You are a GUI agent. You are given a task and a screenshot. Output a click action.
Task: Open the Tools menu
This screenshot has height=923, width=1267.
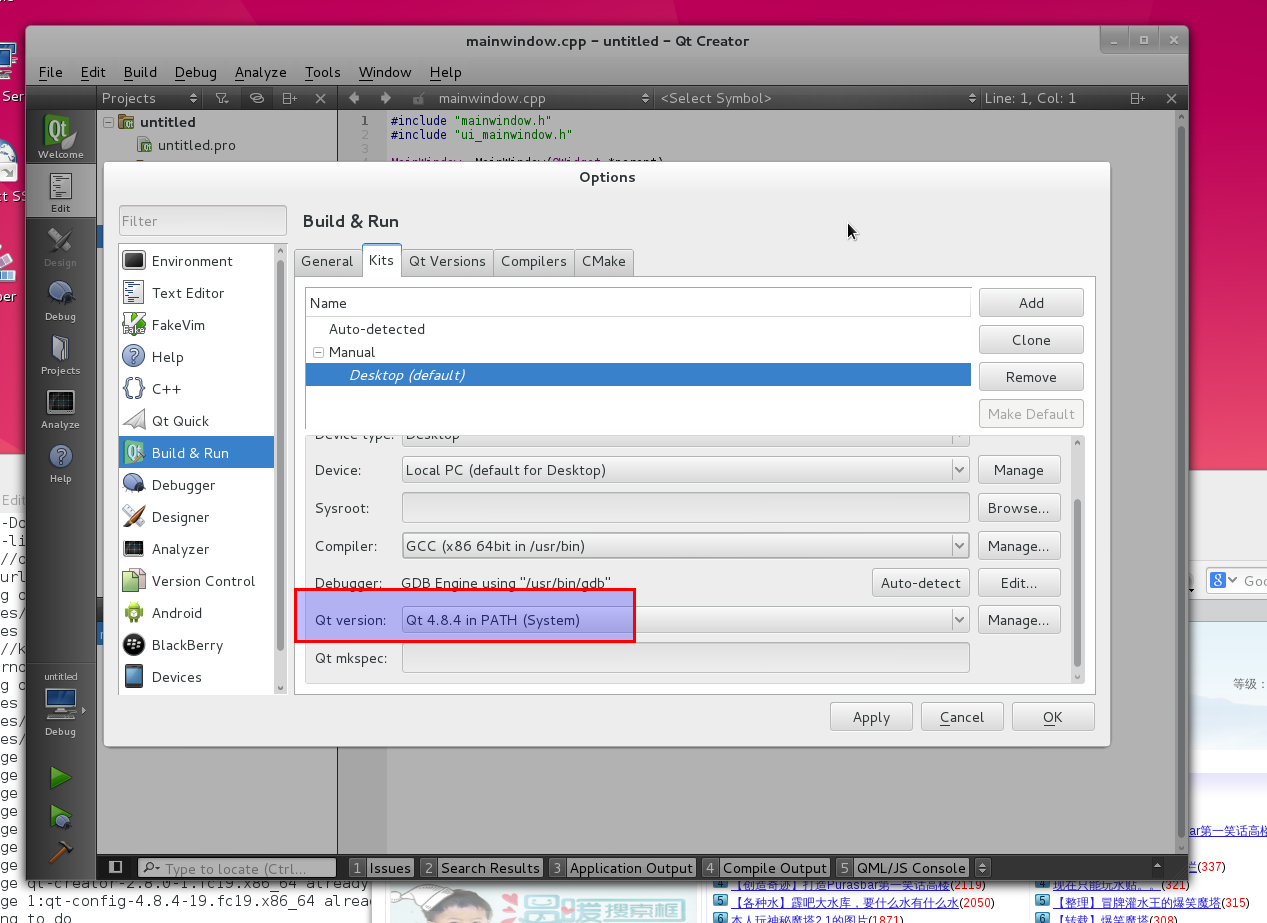322,72
